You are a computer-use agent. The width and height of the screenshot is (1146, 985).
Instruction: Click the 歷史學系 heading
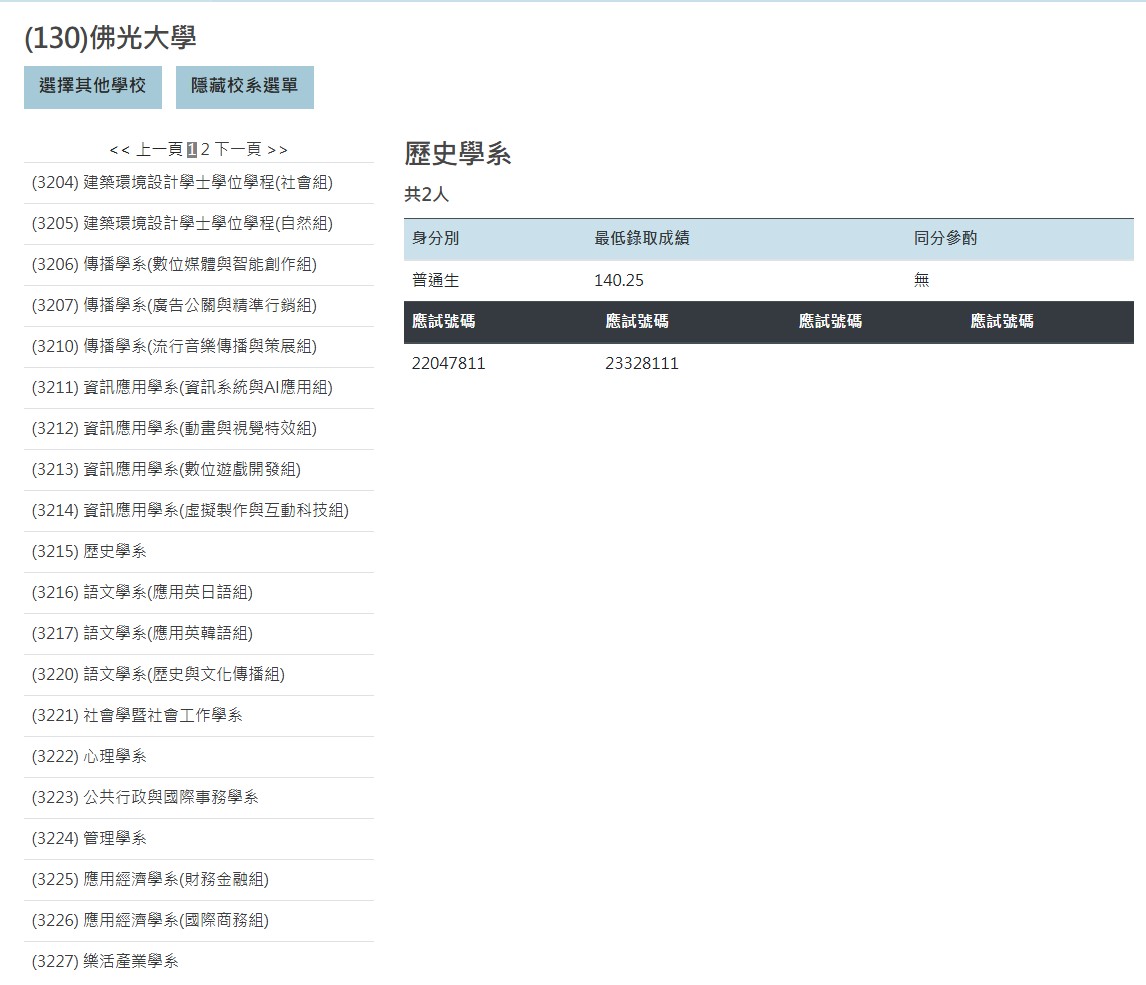(458, 153)
